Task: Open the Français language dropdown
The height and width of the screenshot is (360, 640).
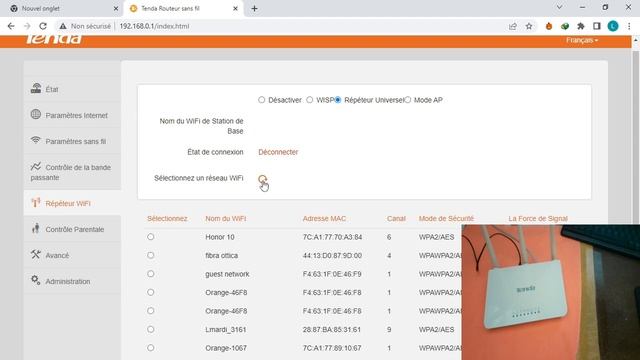Action: tap(582, 40)
